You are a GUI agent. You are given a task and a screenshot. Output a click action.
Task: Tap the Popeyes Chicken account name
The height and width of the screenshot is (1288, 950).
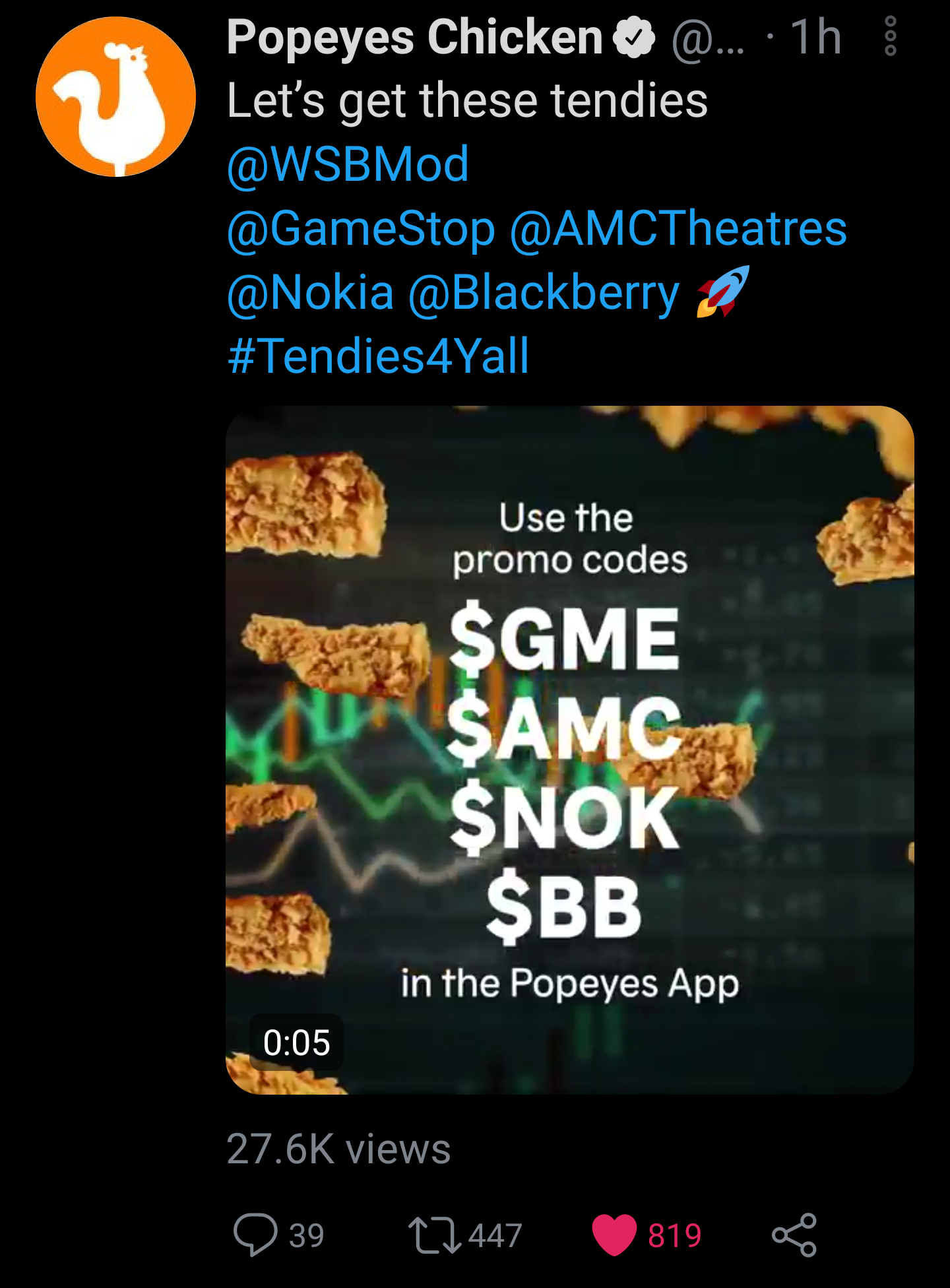(x=415, y=37)
